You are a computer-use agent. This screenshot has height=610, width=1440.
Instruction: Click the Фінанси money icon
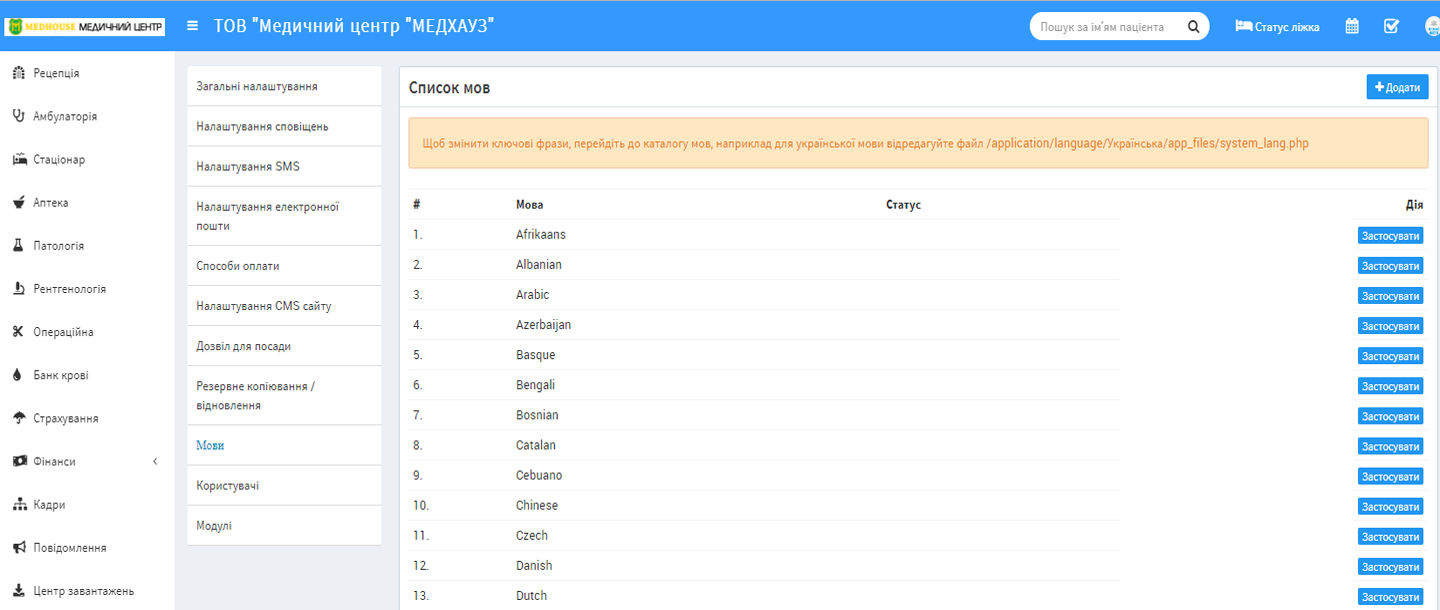18,461
